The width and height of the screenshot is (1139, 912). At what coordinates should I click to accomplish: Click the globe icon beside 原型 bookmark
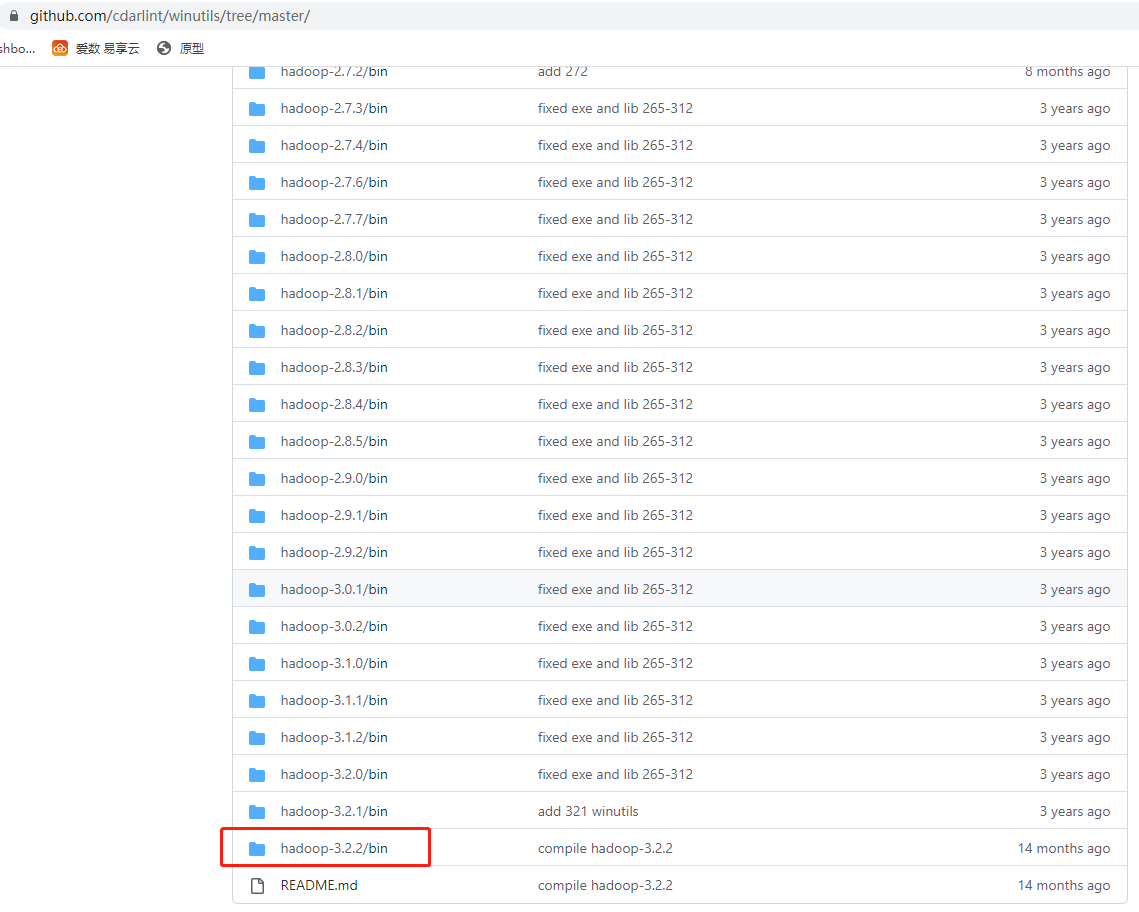[x=164, y=48]
